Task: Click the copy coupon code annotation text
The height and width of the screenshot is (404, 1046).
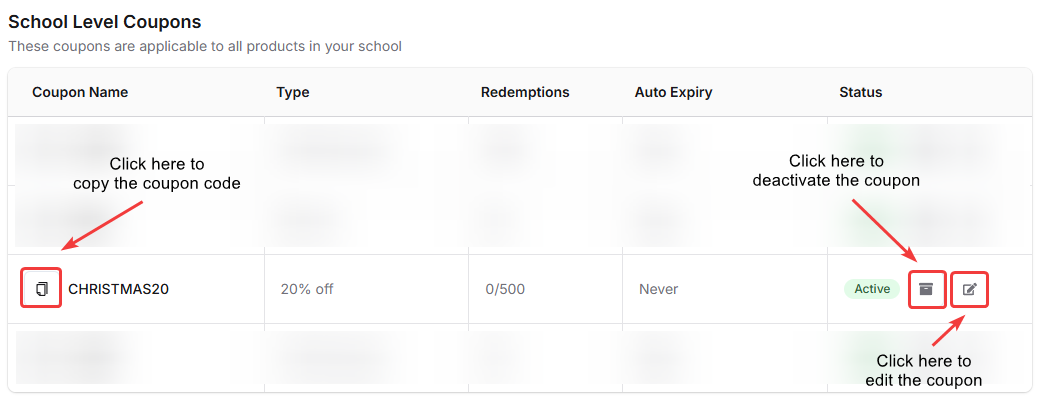Action: pos(157,173)
